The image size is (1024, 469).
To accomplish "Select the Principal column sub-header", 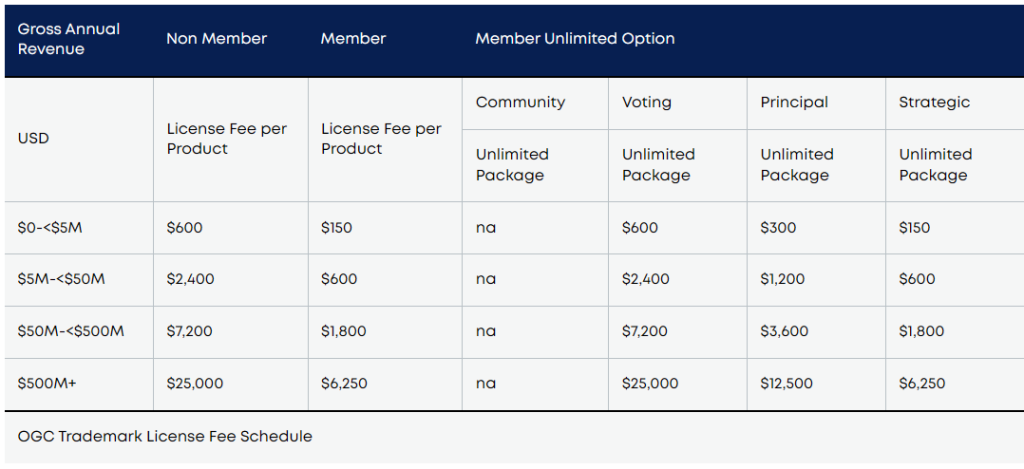I will [794, 102].
